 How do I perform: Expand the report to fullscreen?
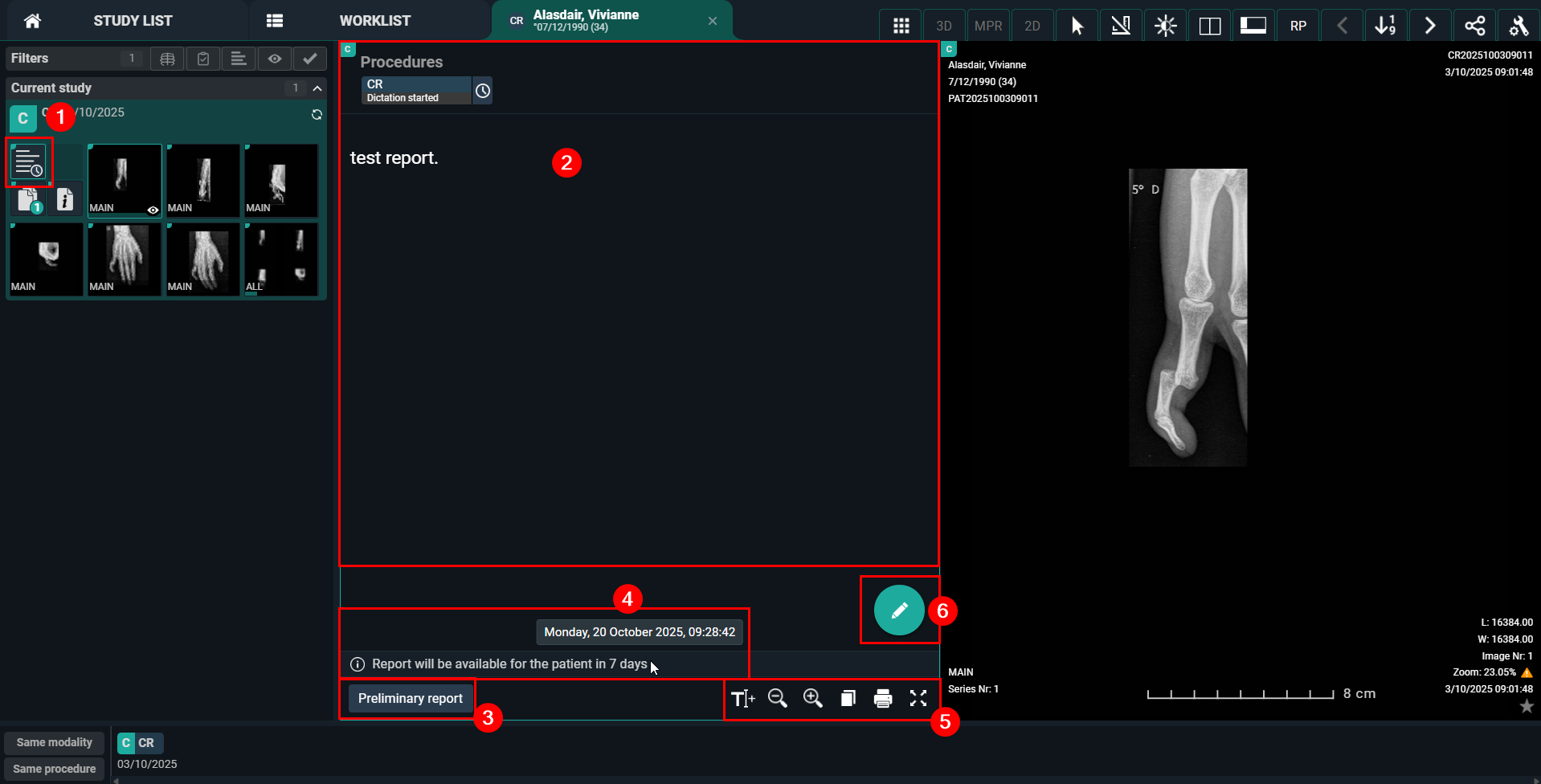[x=918, y=698]
